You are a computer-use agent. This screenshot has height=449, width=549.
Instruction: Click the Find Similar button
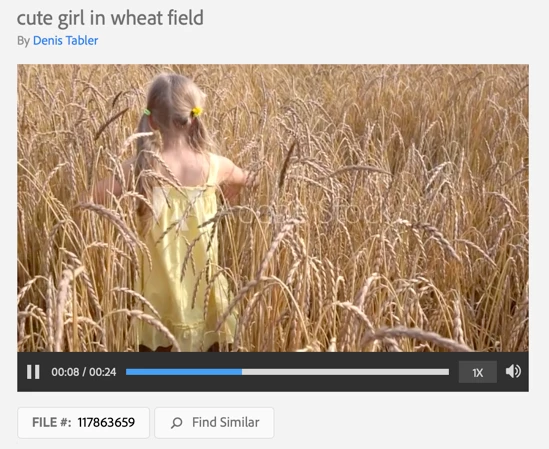(214, 422)
